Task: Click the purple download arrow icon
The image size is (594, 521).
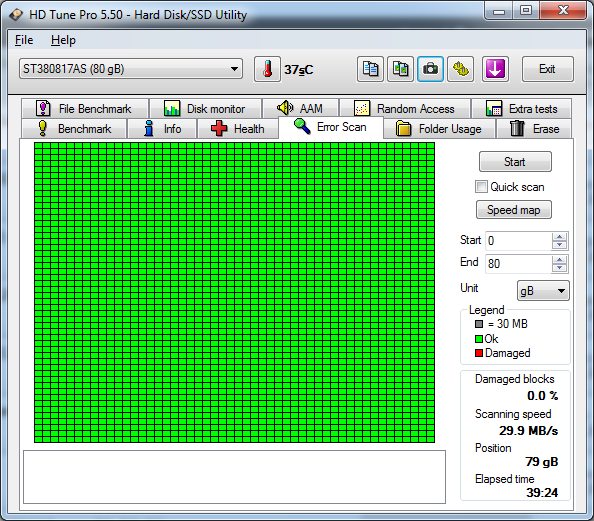Action: point(495,69)
